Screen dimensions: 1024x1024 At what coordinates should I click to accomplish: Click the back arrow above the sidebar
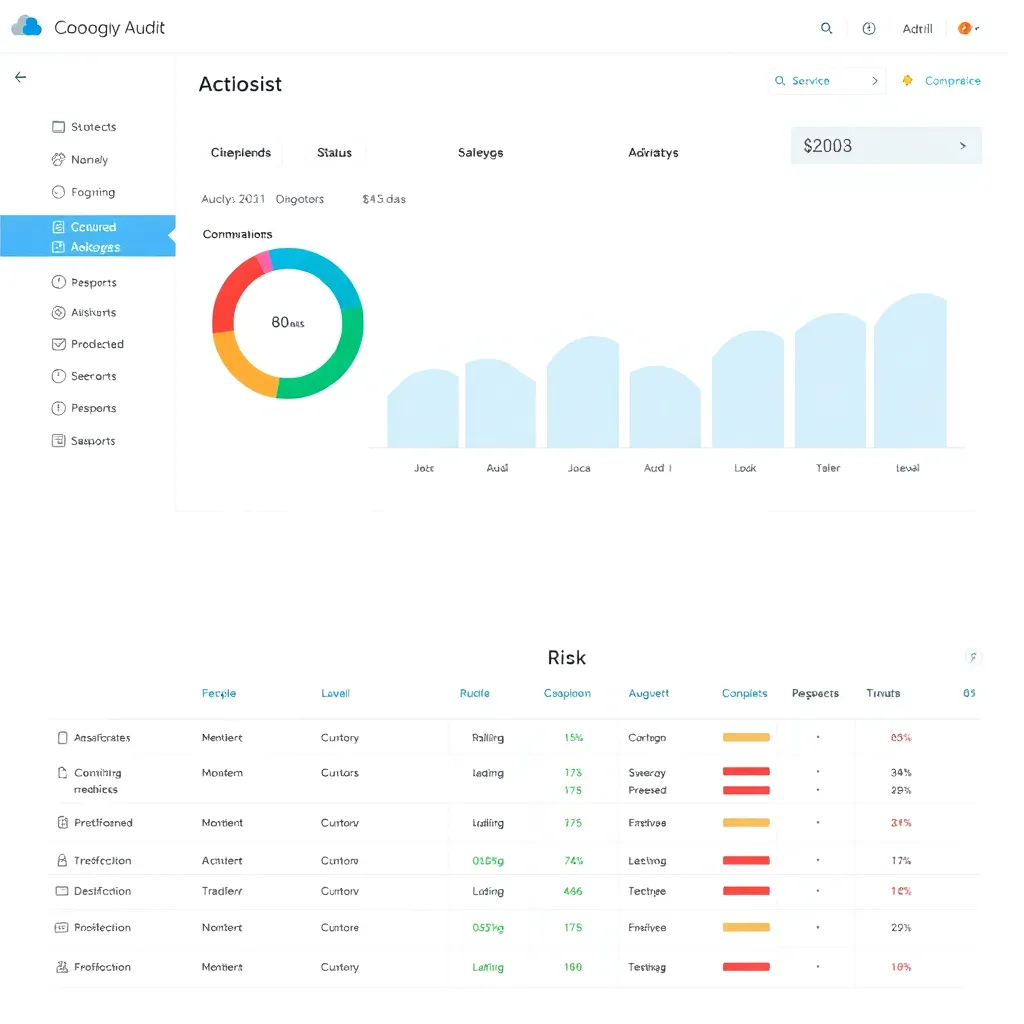coord(20,77)
